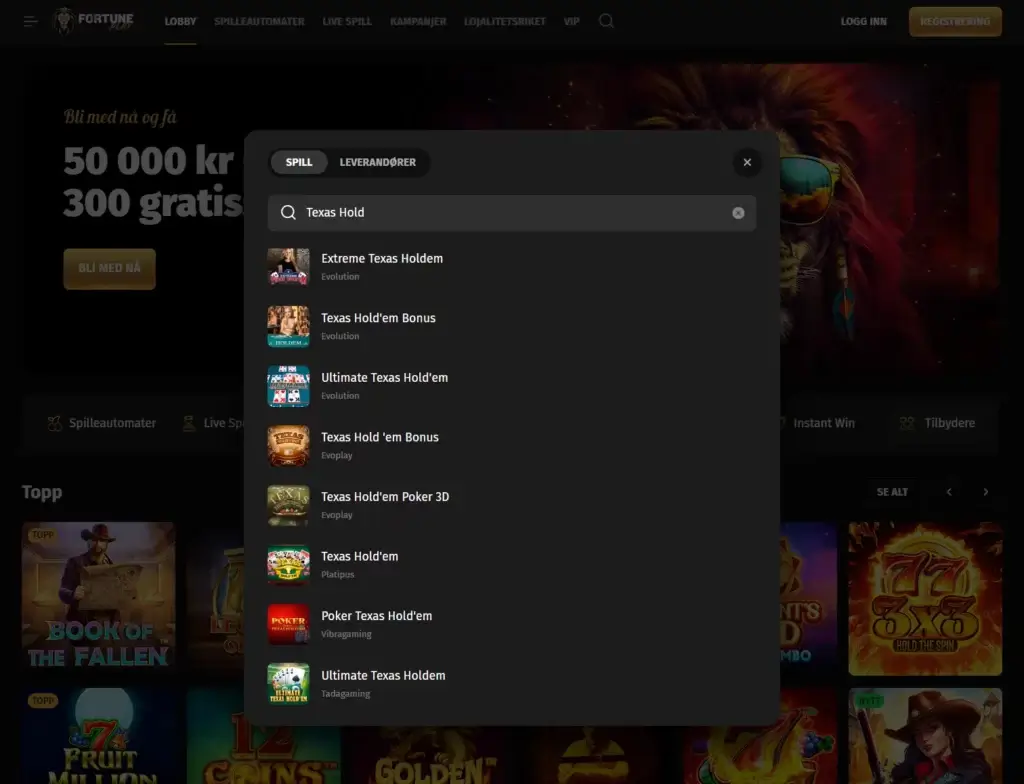This screenshot has height=784, width=1024.
Task: Select the Spilleautomater category label
Action: tap(112, 423)
